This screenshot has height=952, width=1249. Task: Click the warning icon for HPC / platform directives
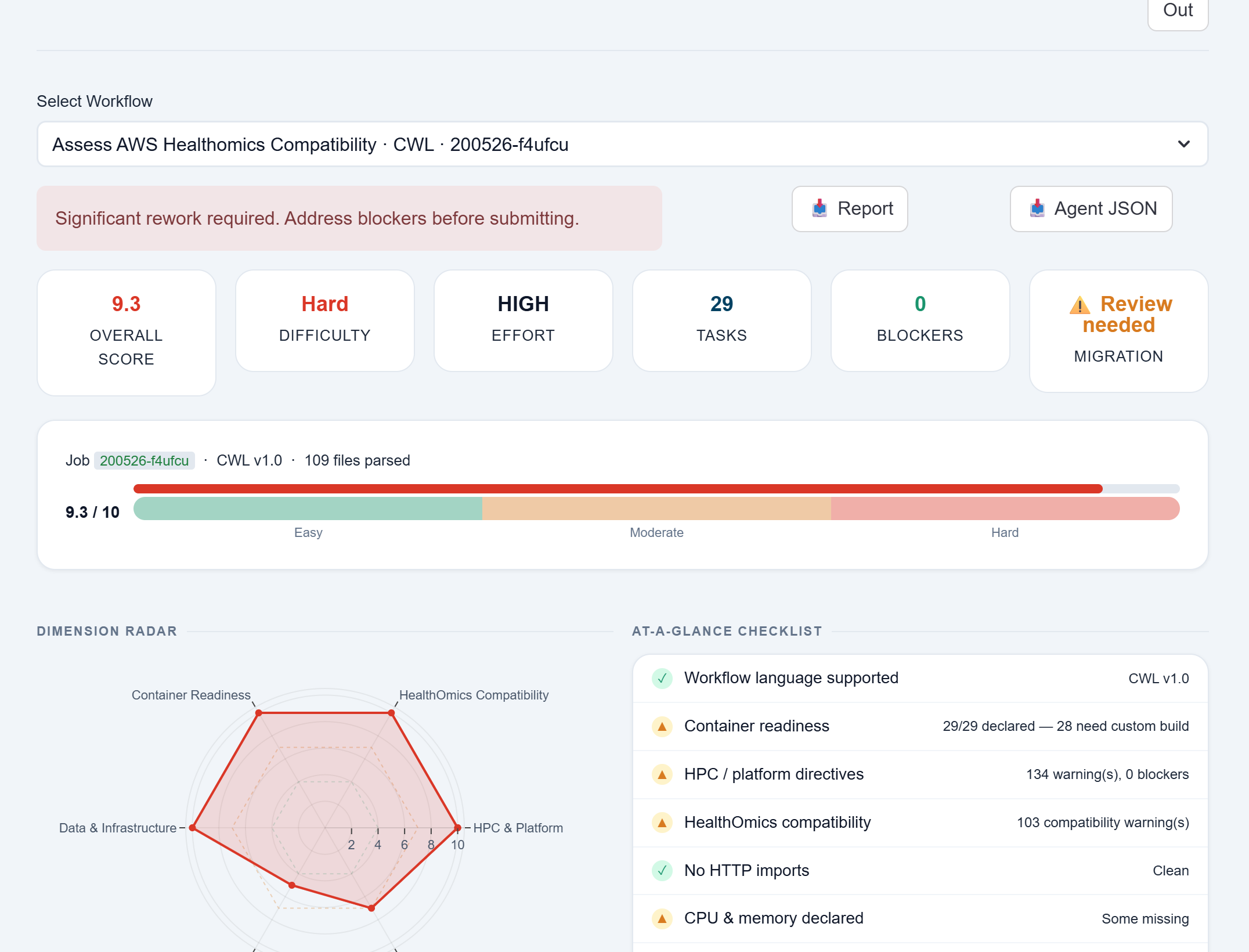coord(662,774)
